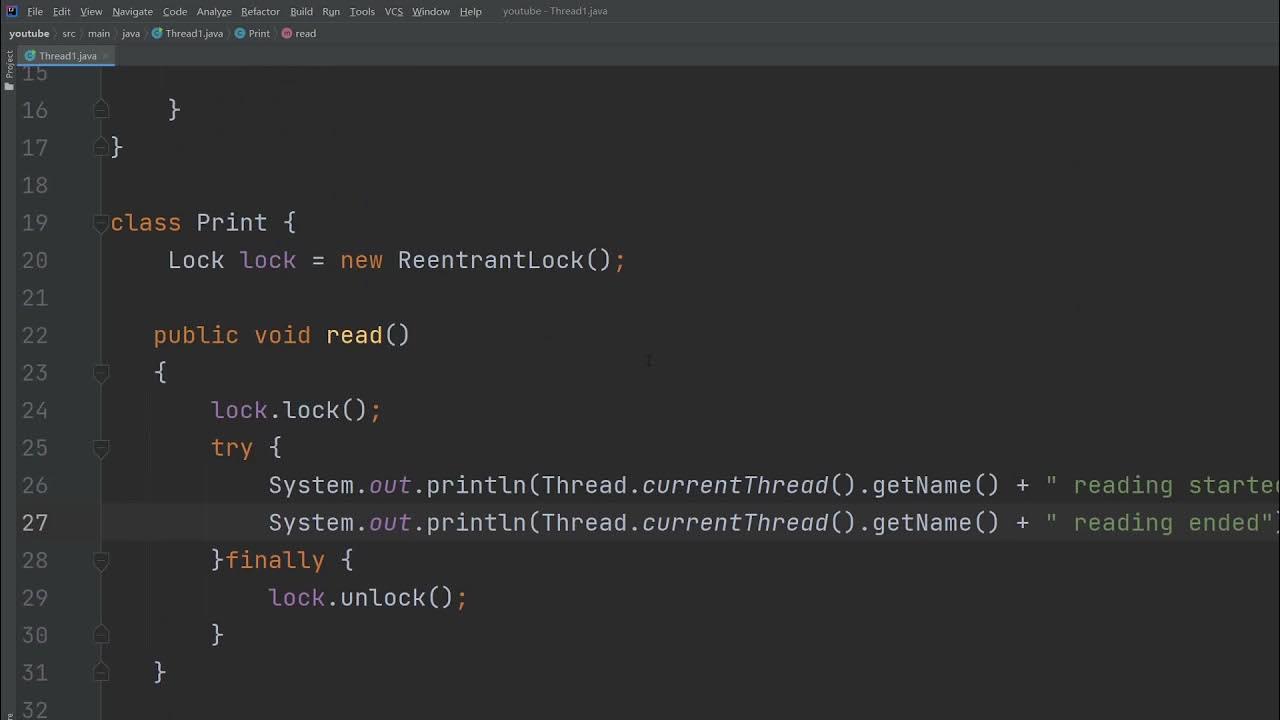Collapse fold marker at line 17
This screenshot has width=1280, height=720.
coord(101,147)
